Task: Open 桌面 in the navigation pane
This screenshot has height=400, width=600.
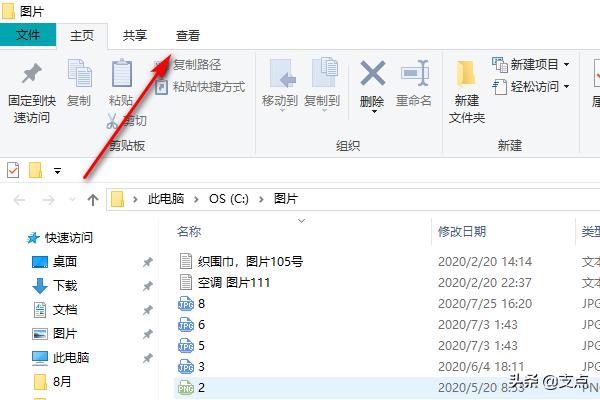Action: (x=65, y=262)
